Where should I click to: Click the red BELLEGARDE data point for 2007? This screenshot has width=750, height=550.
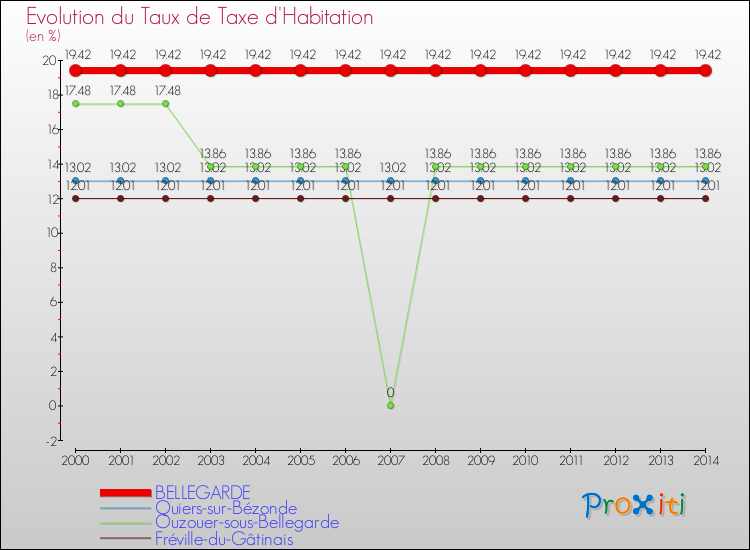tap(390, 71)
